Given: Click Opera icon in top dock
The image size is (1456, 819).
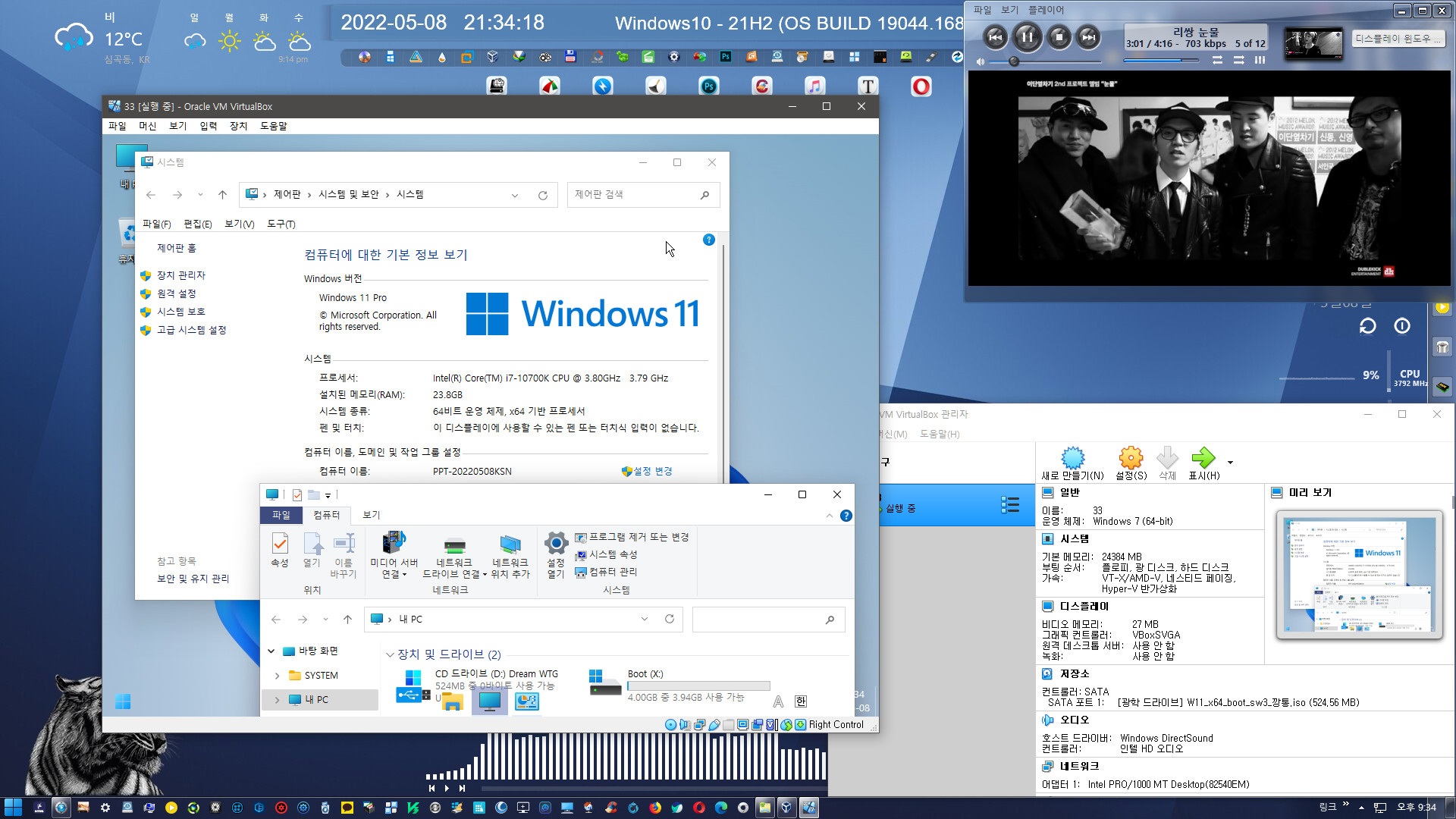Looking at the screenshot, I should pyautogui.click(x=921, y=86).
